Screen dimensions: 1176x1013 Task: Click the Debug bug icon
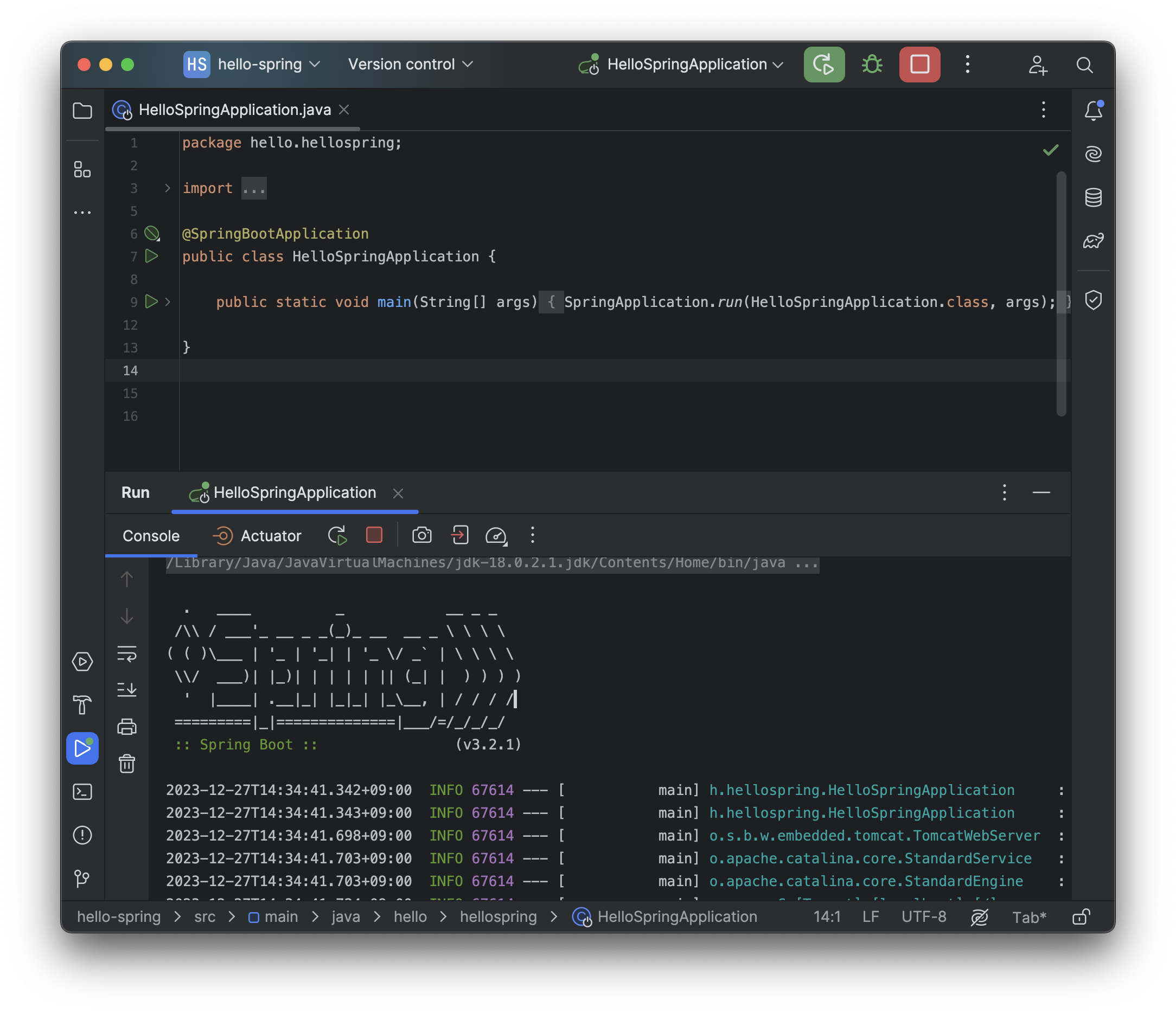pos(872,65)
